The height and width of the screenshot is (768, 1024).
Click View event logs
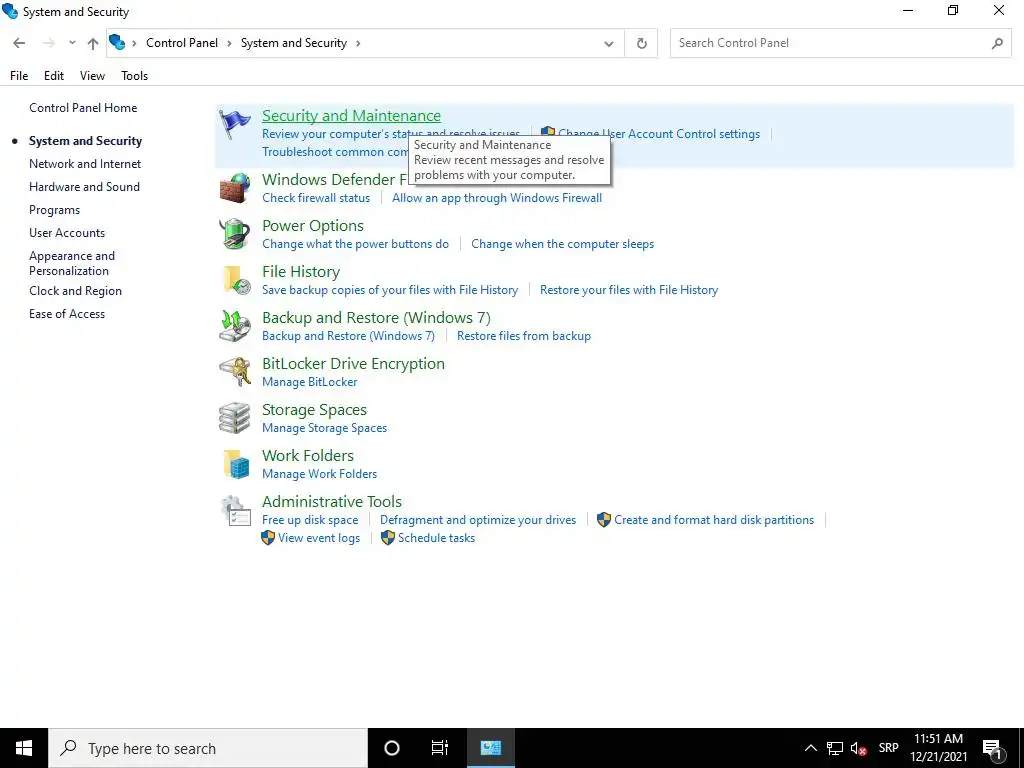click(x=319, y=538)
